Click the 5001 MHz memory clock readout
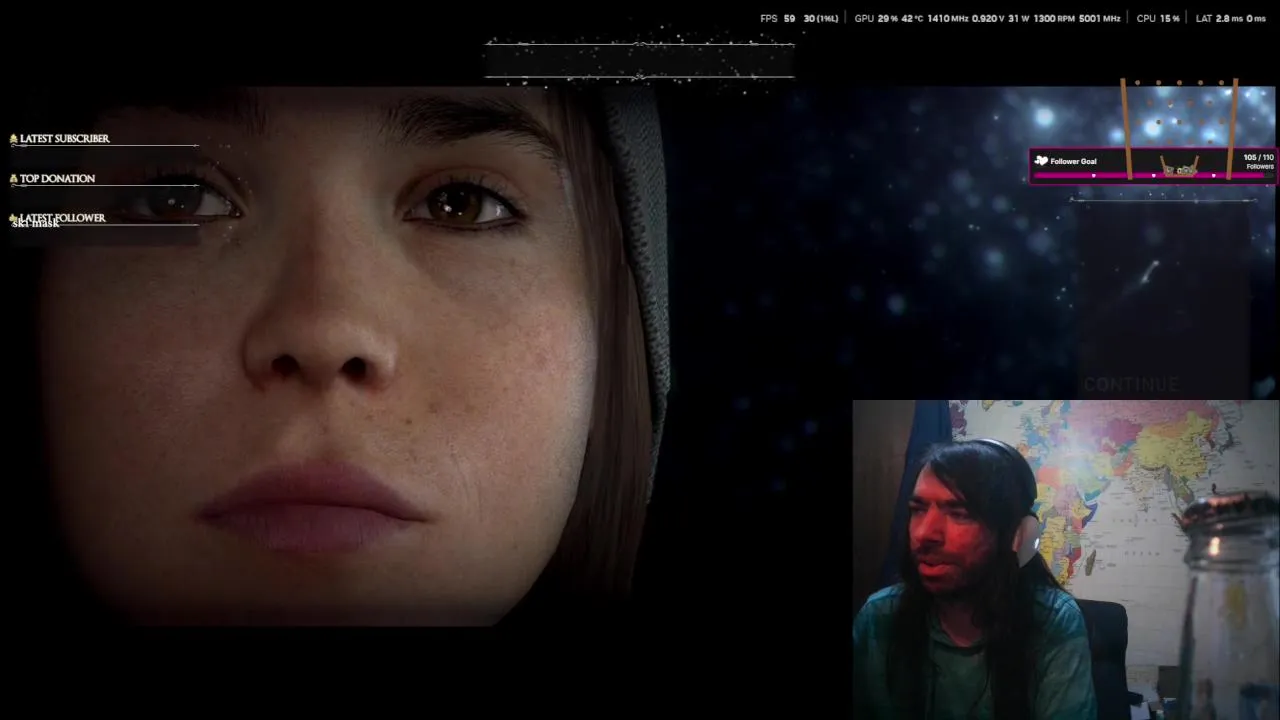This screenshot has width=1280, height=720. pyautogui.click(x=1099, y=19)
